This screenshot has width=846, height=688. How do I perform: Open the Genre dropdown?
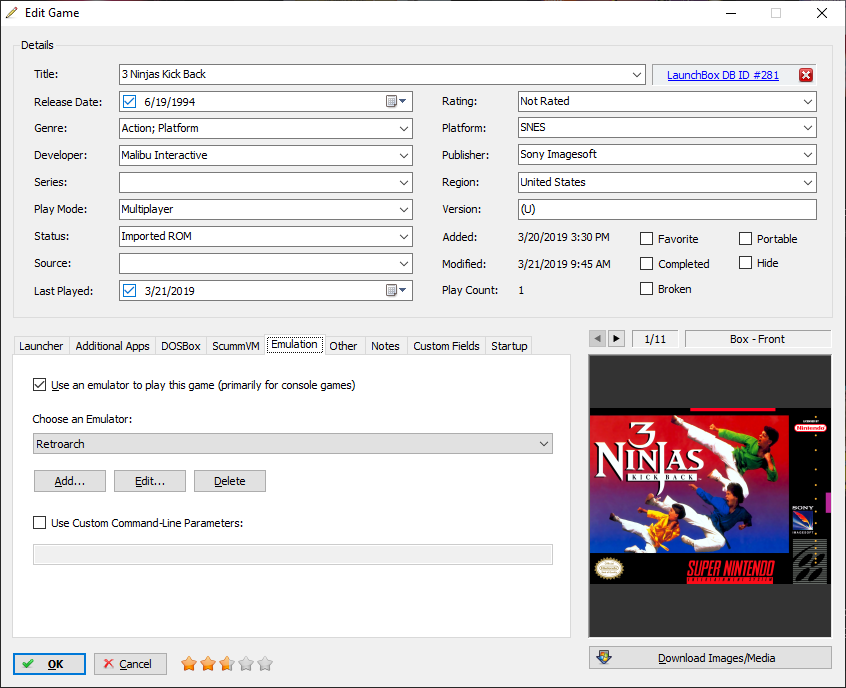[404, 128]
